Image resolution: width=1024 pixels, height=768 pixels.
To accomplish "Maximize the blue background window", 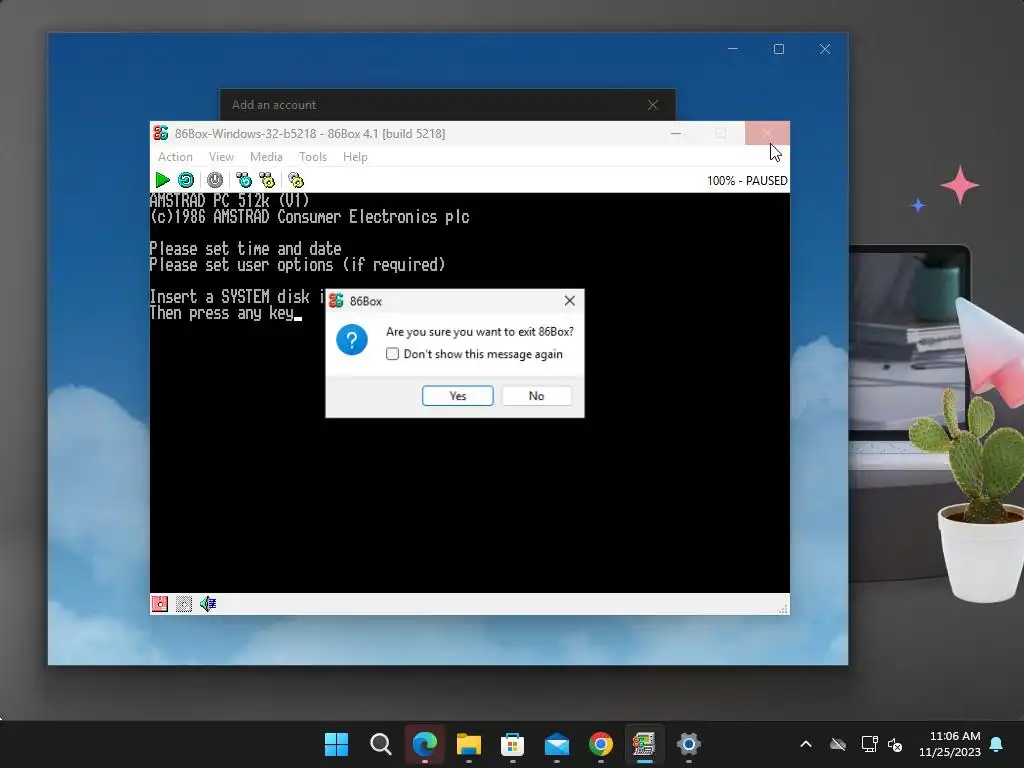I will tap(778, 49).
